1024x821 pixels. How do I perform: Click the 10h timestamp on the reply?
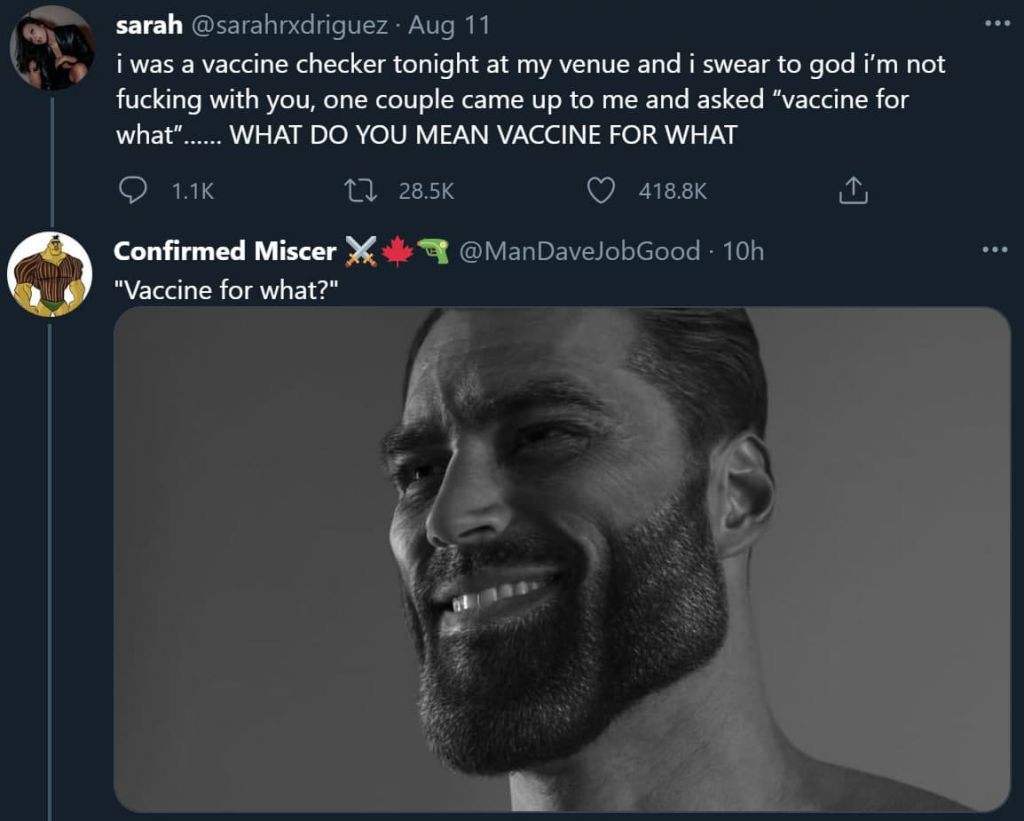(743, 251)
